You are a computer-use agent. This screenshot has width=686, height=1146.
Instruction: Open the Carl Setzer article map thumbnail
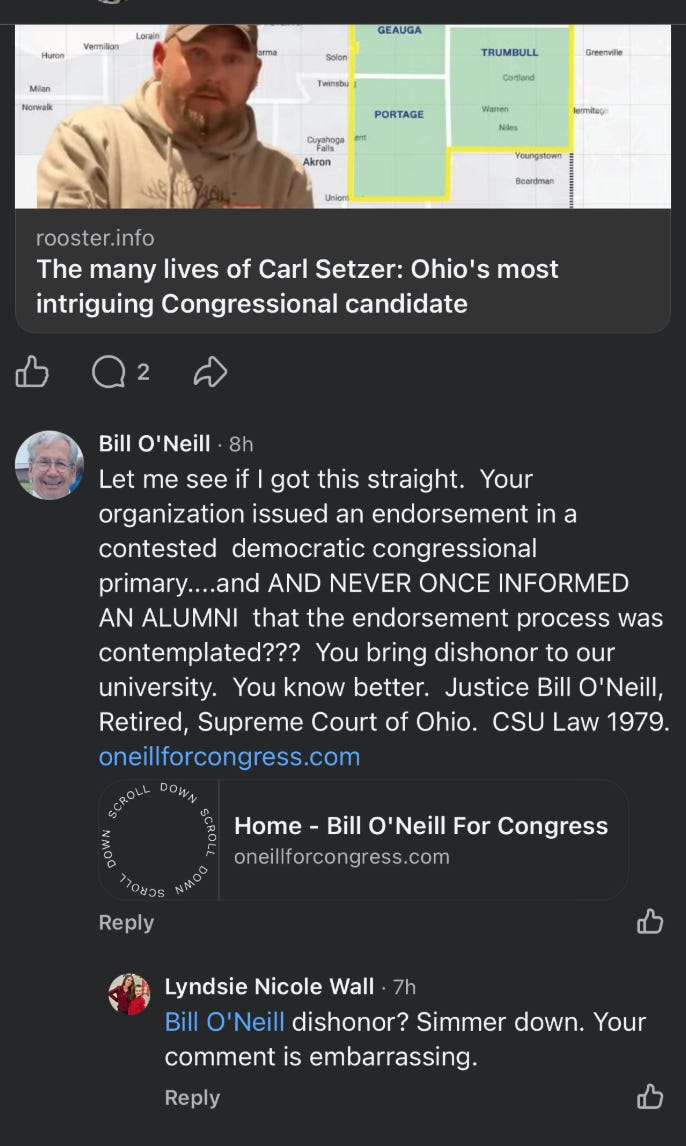click(343, 115)
